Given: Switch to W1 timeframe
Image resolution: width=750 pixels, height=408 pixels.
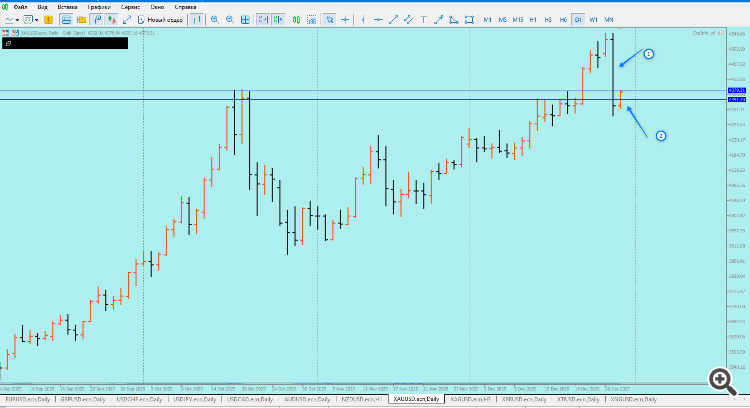Looking at the screenshot, I should [x=594, y=20].
